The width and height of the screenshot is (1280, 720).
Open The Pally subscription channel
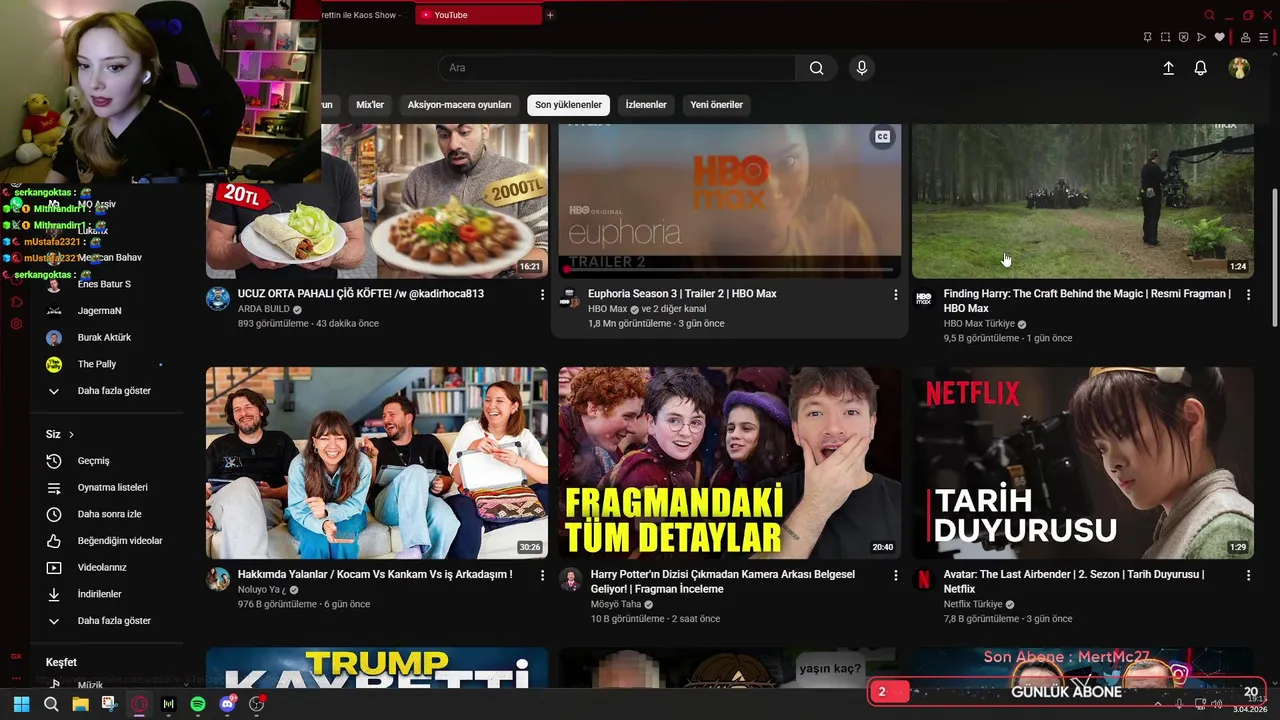[x=97, y=364]
